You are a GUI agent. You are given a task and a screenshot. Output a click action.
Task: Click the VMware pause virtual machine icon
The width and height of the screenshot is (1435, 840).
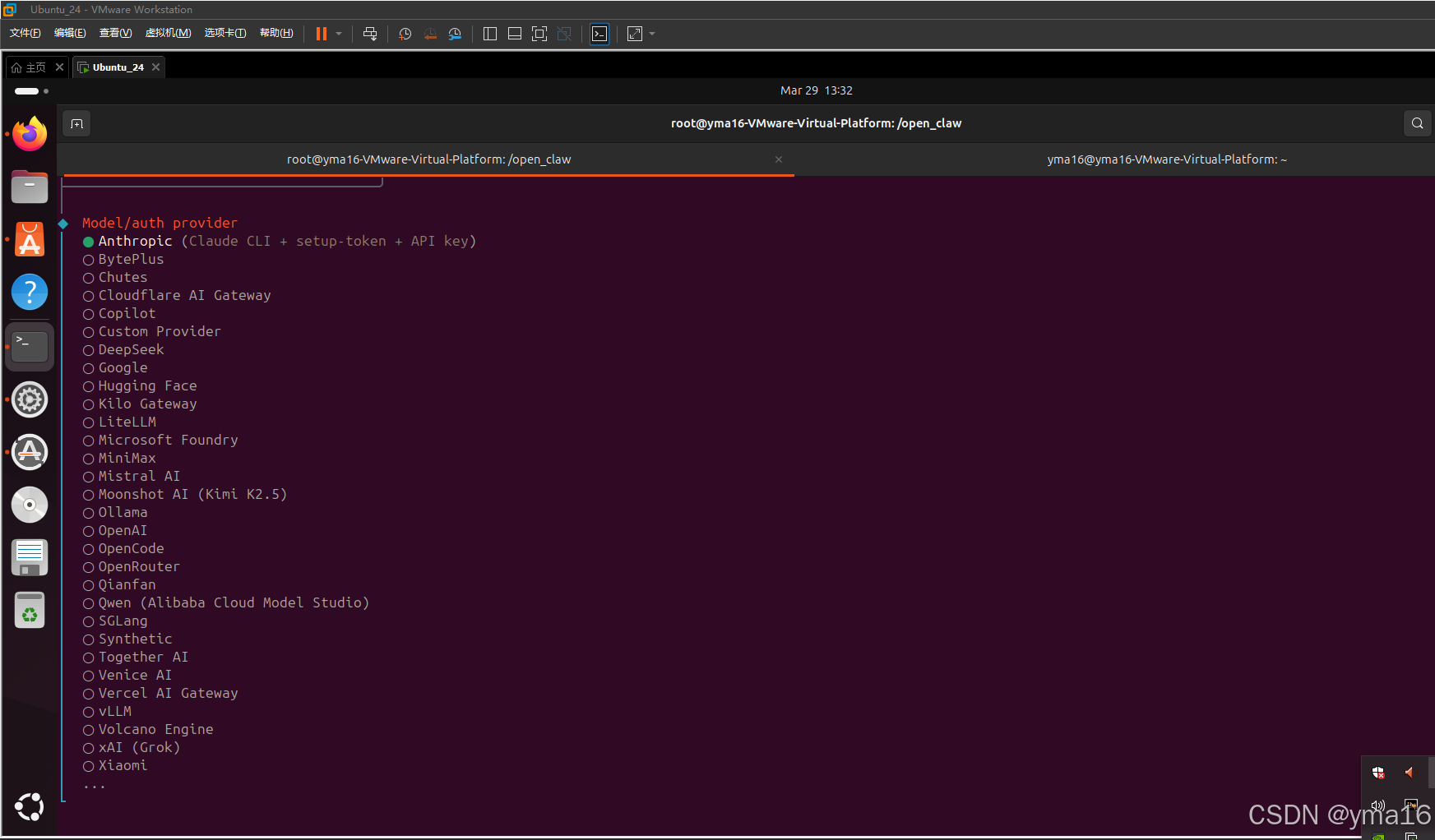click(x=322, y=34)
